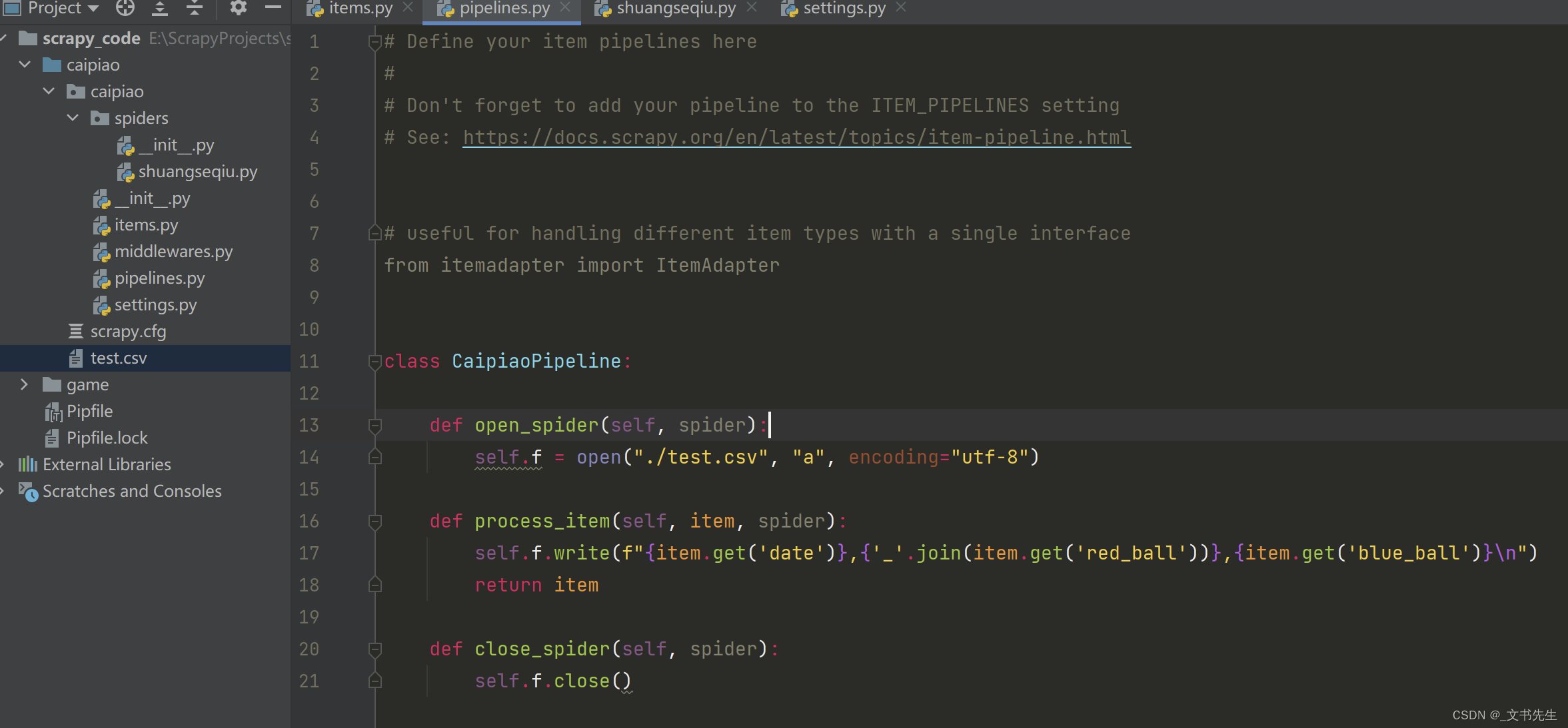Click the expand all icon in Project toolbar
Image resolution: width=1568 pixels, height=728 pixels.
(x=159, y=8)
